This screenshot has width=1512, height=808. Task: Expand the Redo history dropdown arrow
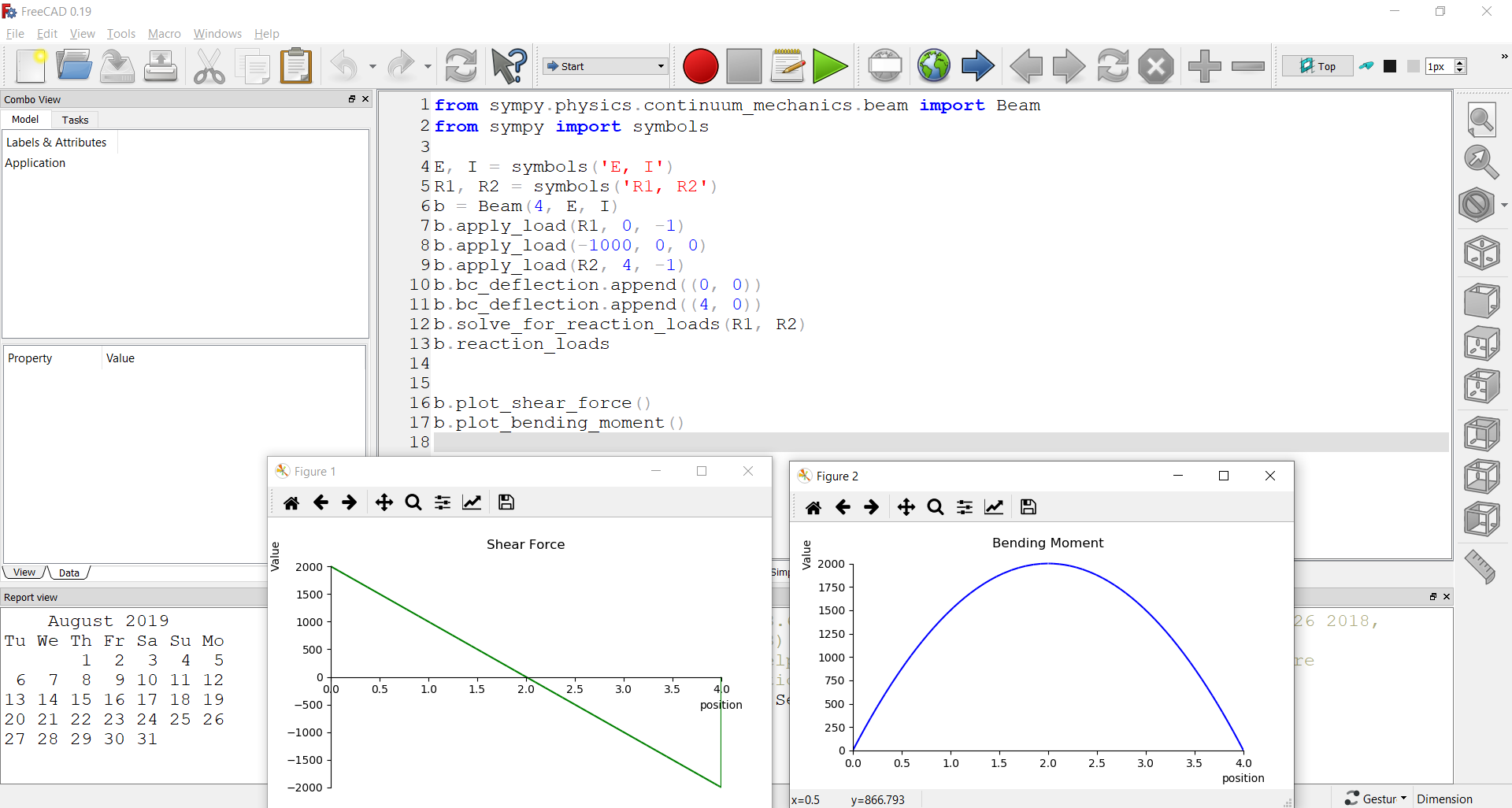(428, 66)
